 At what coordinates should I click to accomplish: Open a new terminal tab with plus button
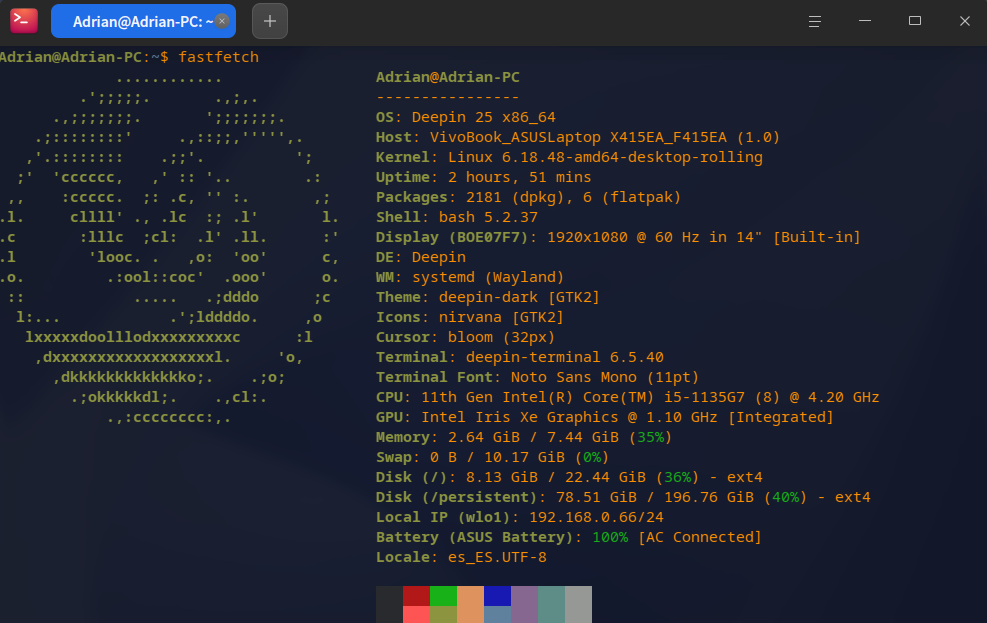pos(270,21)
